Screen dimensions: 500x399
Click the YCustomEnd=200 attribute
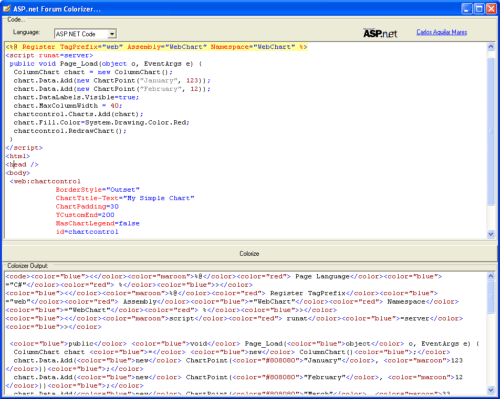pyautogui.click(x=85, y=215)
